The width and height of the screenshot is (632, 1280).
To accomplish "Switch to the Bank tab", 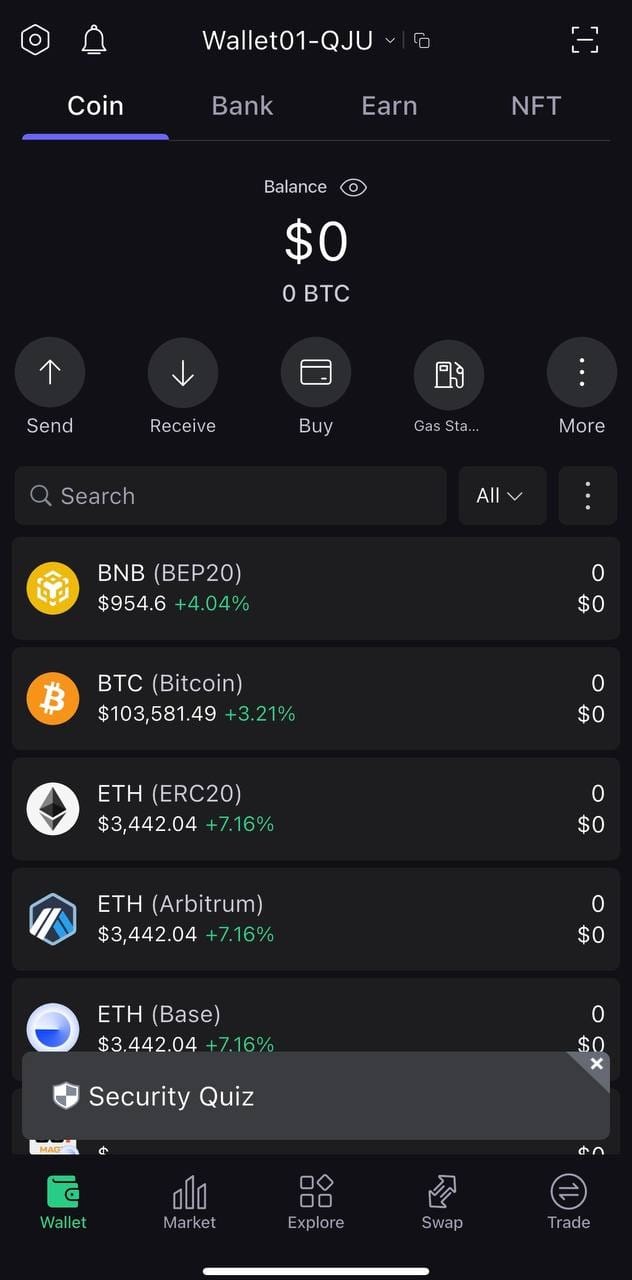I will click(x=242, y=106).
